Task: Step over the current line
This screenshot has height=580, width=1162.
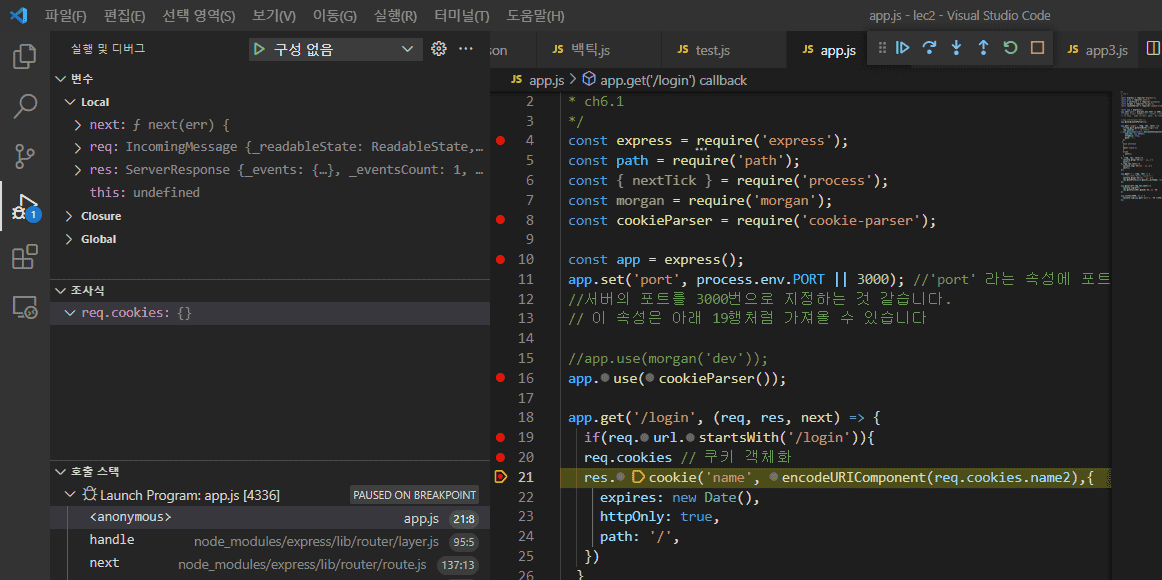Action: (930, 48)
